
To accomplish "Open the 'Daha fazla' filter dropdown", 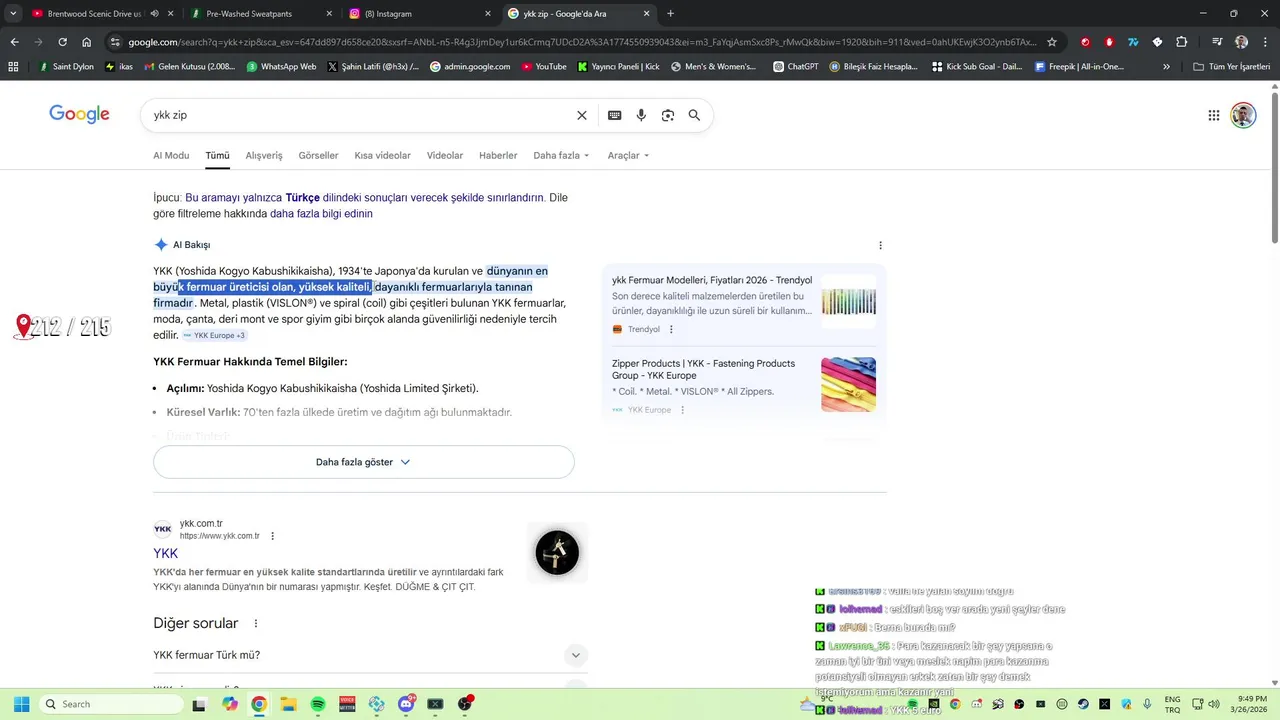I will click(x=561, y=155).
